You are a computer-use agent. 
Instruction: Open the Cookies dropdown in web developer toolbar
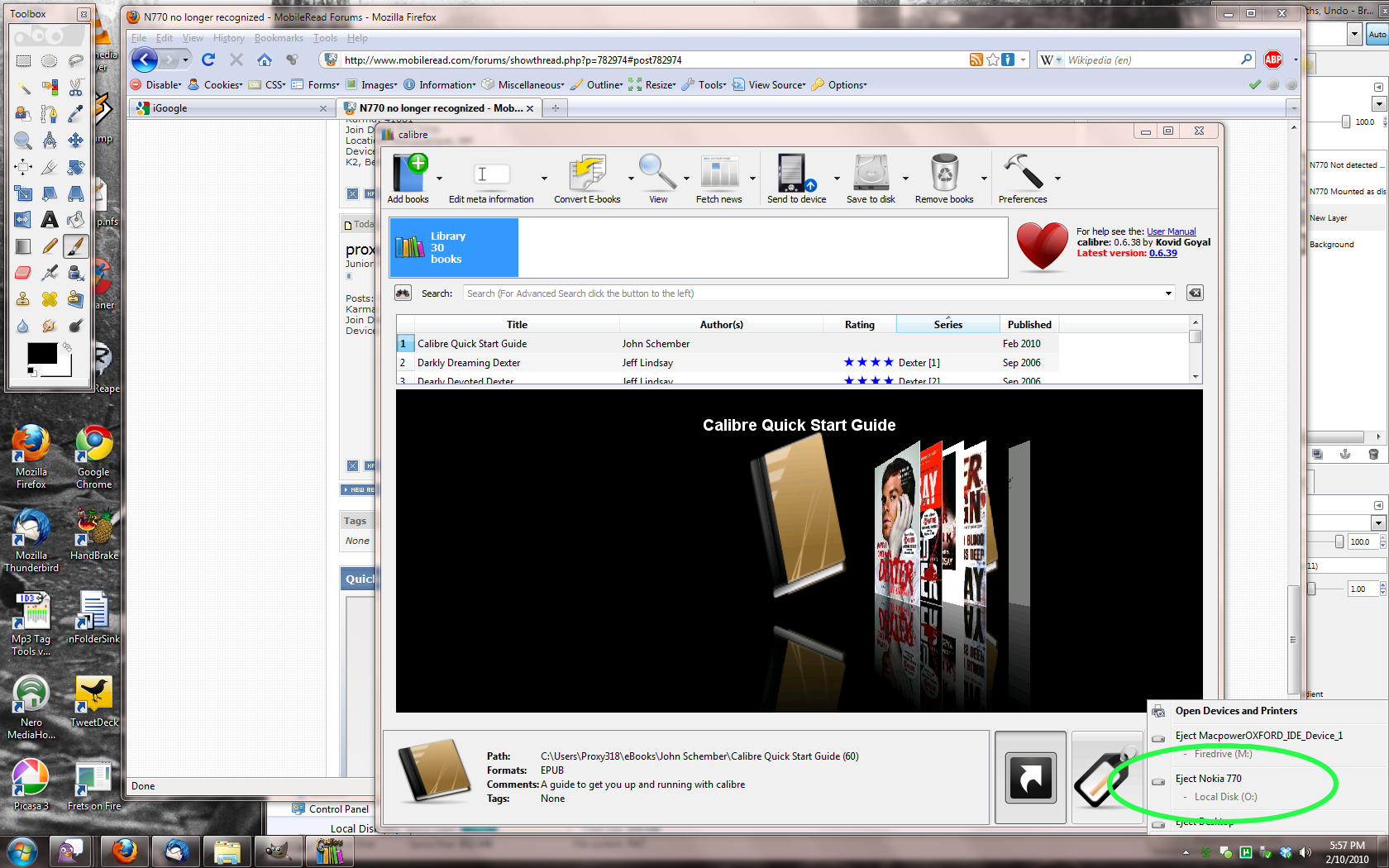(x=215, y=85)
